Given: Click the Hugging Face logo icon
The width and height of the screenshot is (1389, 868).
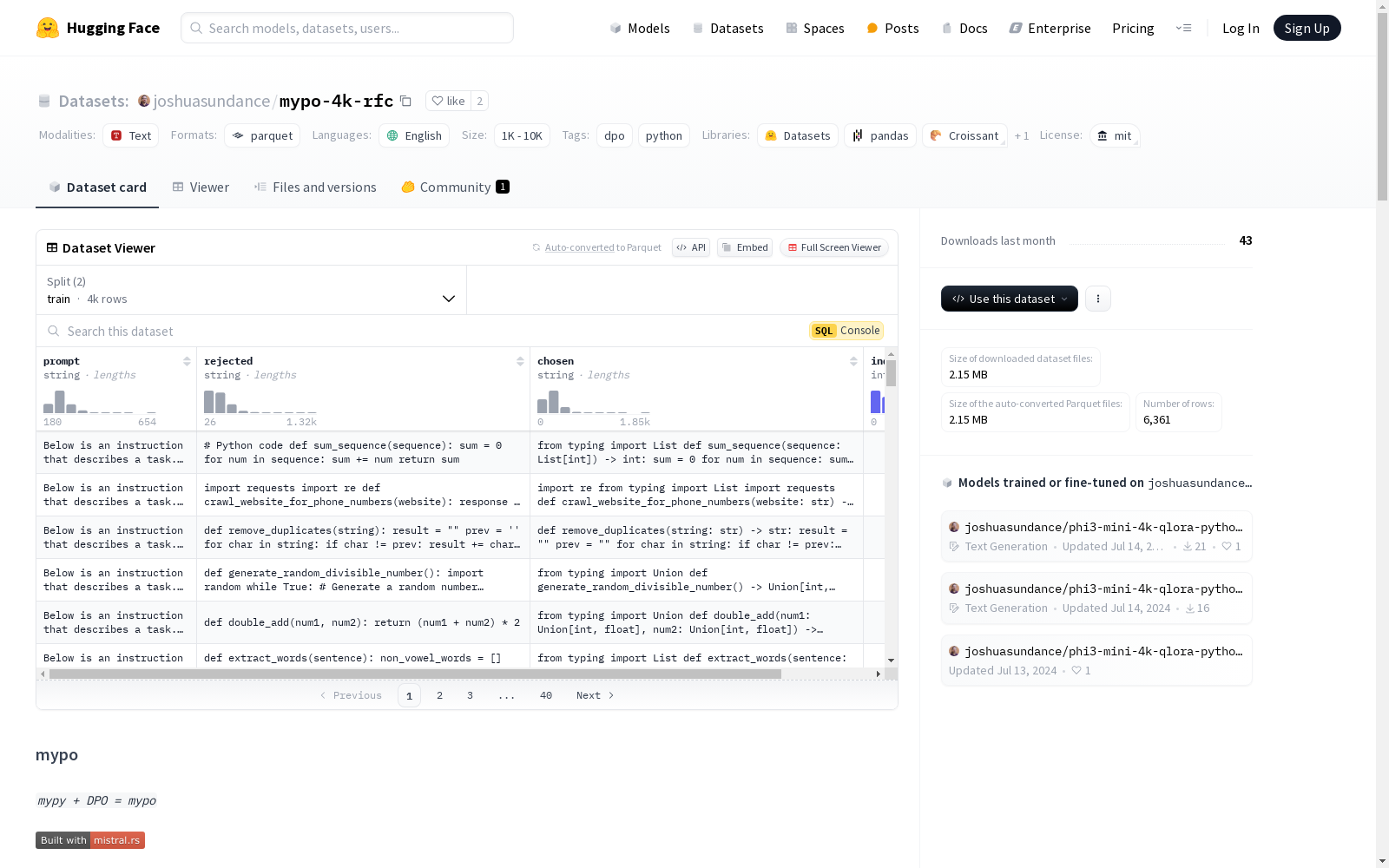Looking at the screenshot, I should pyautogui.click(x=48, y=28).
